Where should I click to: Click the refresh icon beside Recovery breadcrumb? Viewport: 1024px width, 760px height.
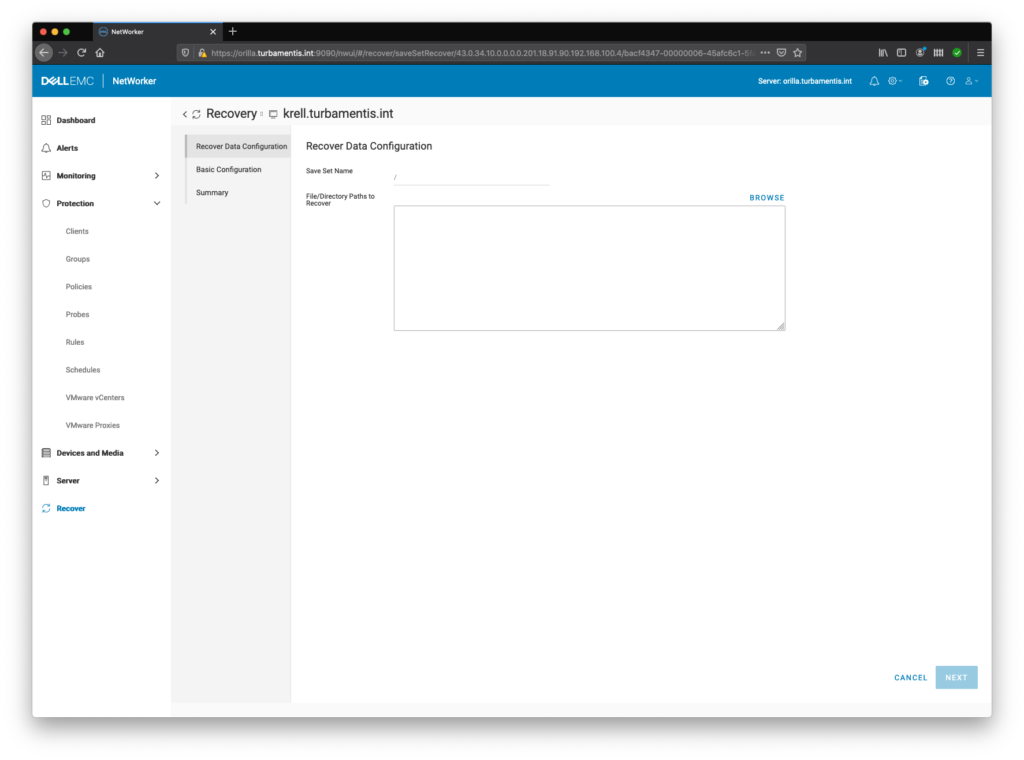tap(198, 114)
